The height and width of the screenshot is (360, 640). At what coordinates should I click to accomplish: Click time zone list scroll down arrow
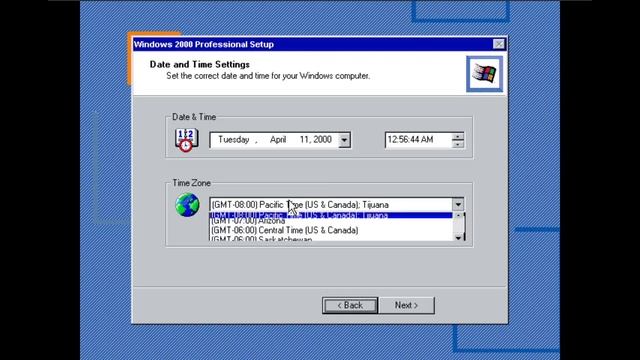pos(458,237)
